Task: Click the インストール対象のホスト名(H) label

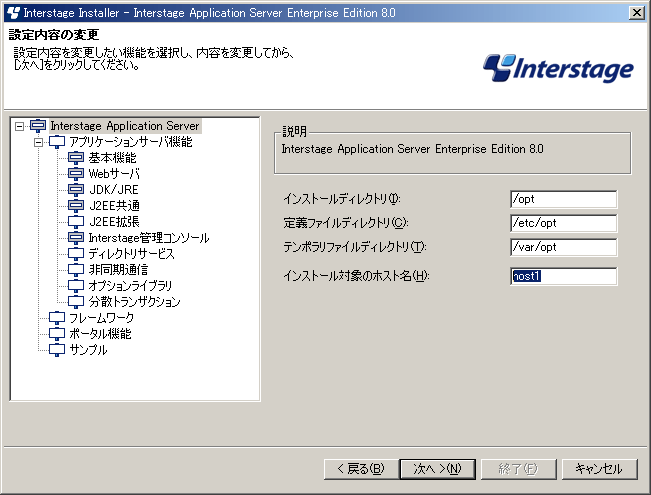Action: 356,276
